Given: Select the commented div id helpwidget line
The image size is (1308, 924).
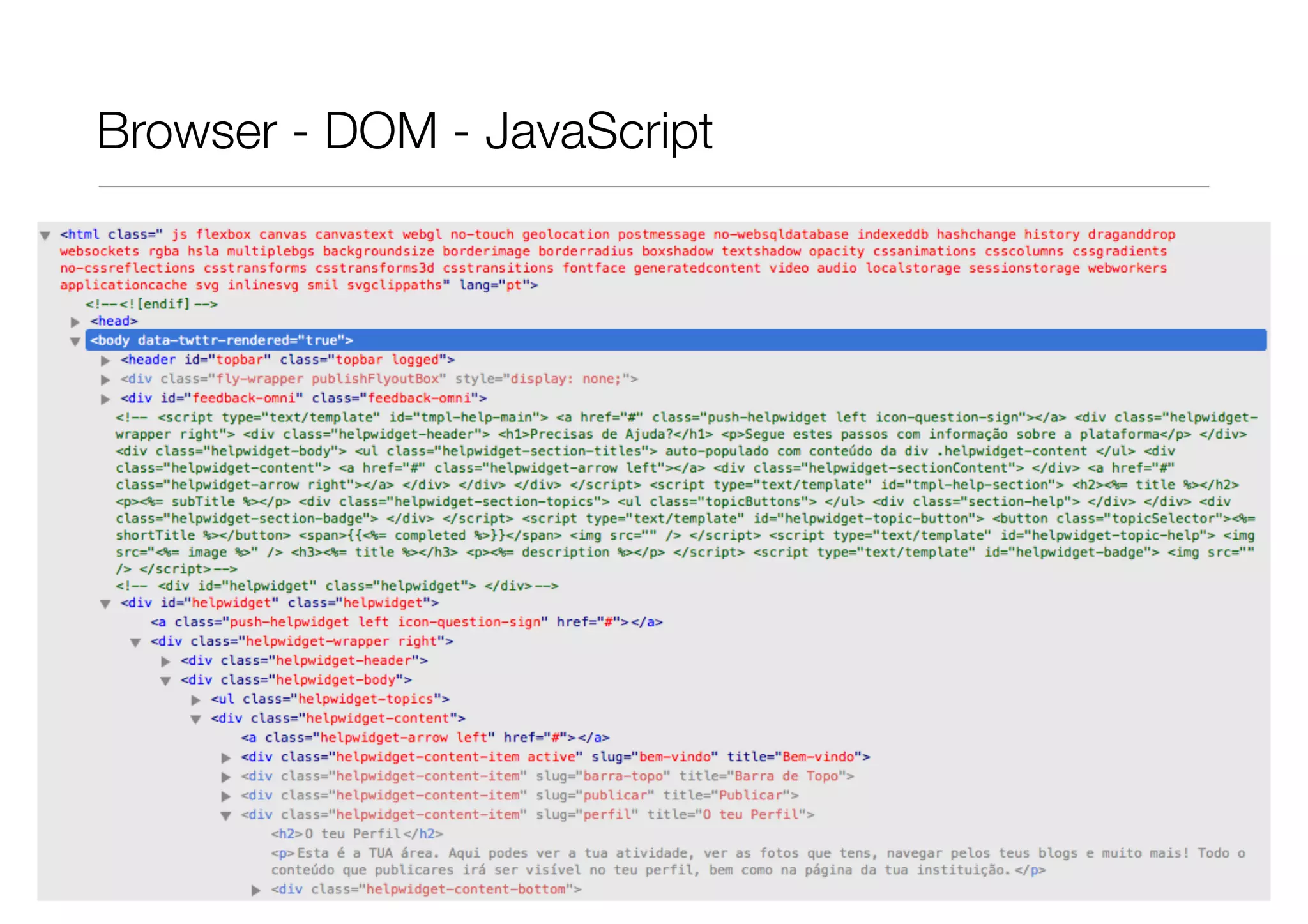Looking at the screenshot, I should 337,586.
